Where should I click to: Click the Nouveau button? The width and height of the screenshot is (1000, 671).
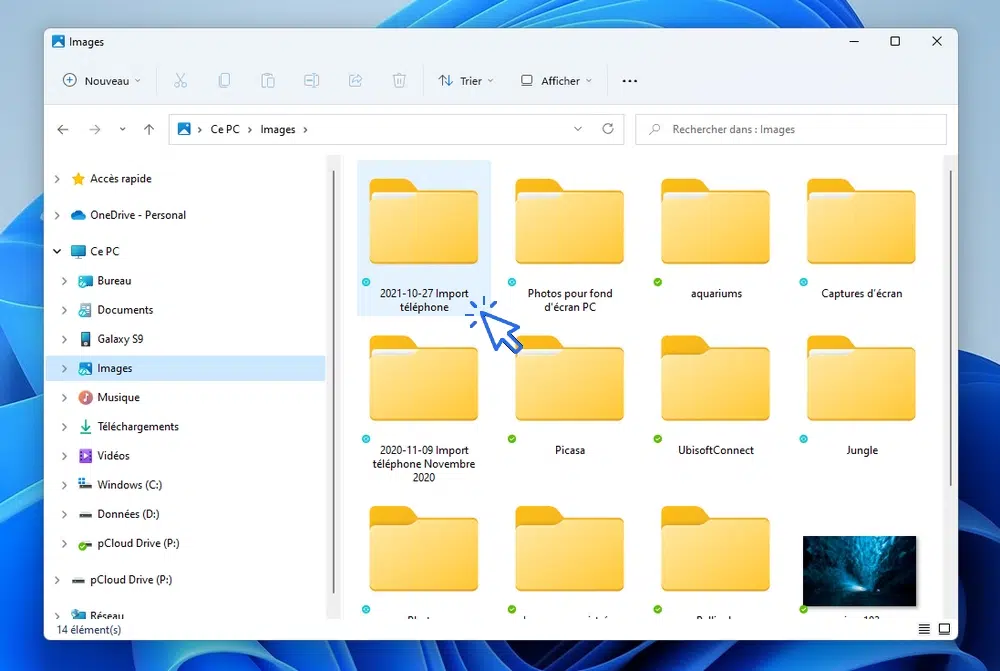(101, 81)
